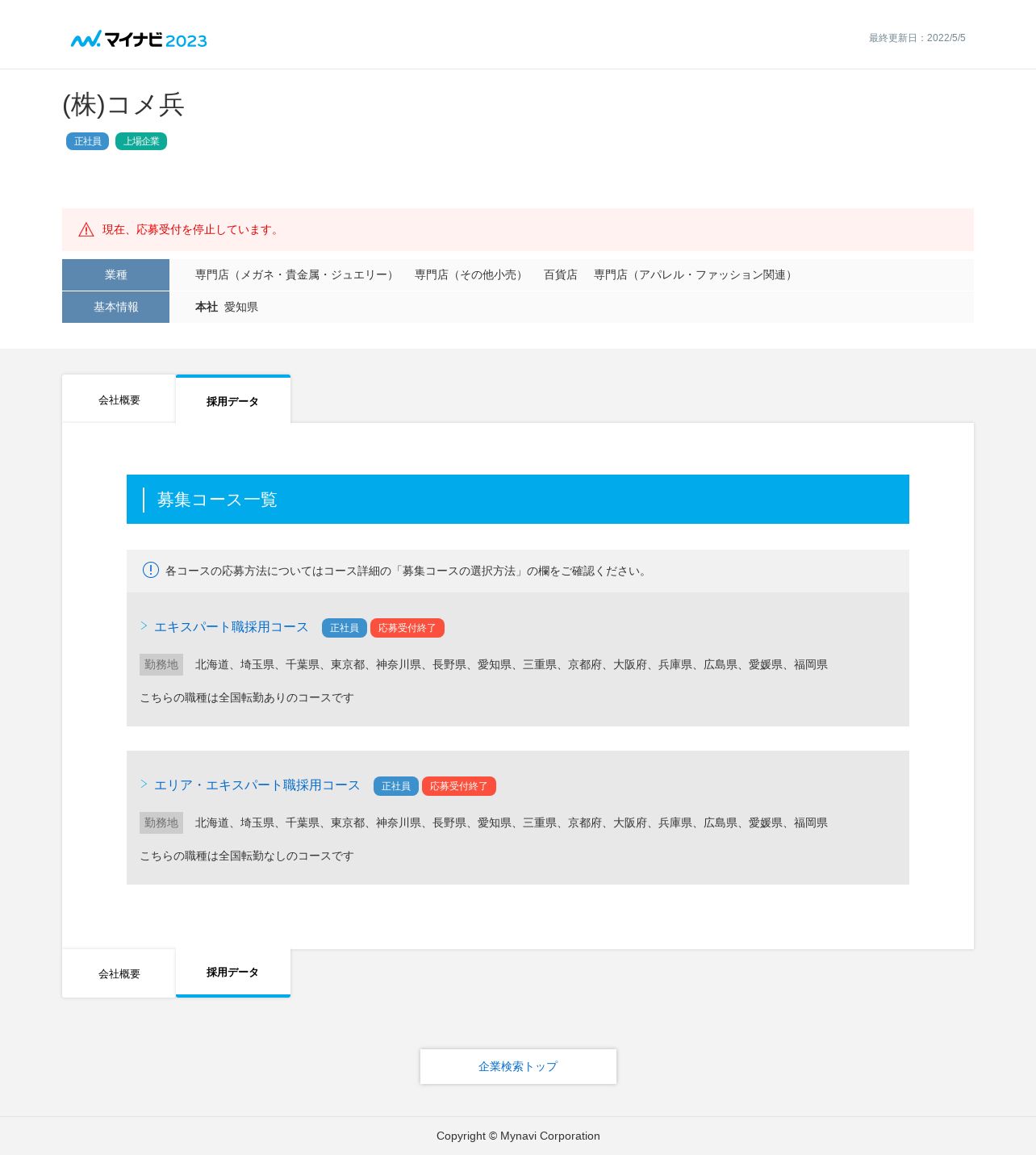1036x1155 pixels.
Task: Select the top 採用データ tab
Action: coord(232,400)
